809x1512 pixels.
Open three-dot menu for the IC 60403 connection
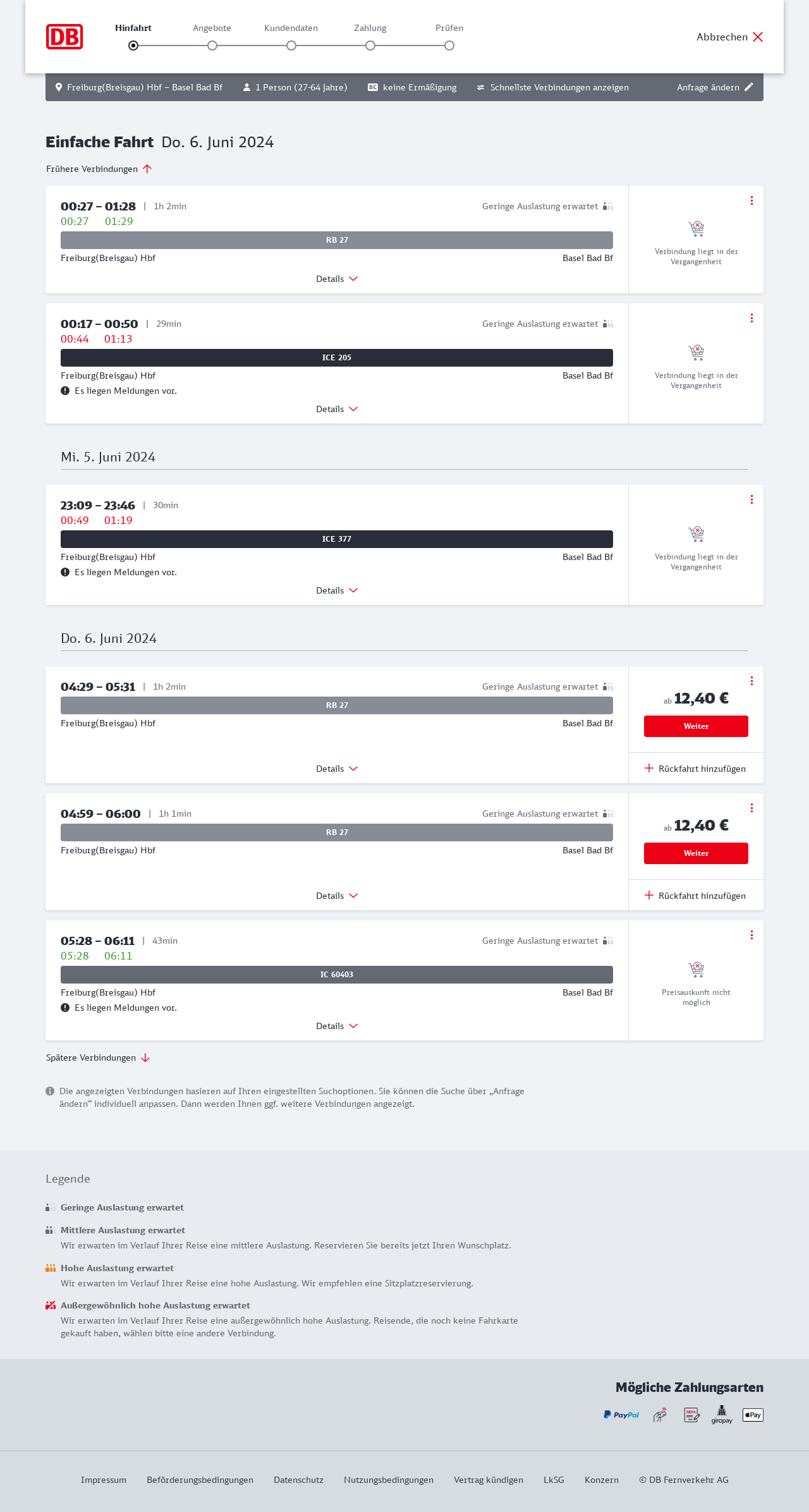(x=751, y=935)
